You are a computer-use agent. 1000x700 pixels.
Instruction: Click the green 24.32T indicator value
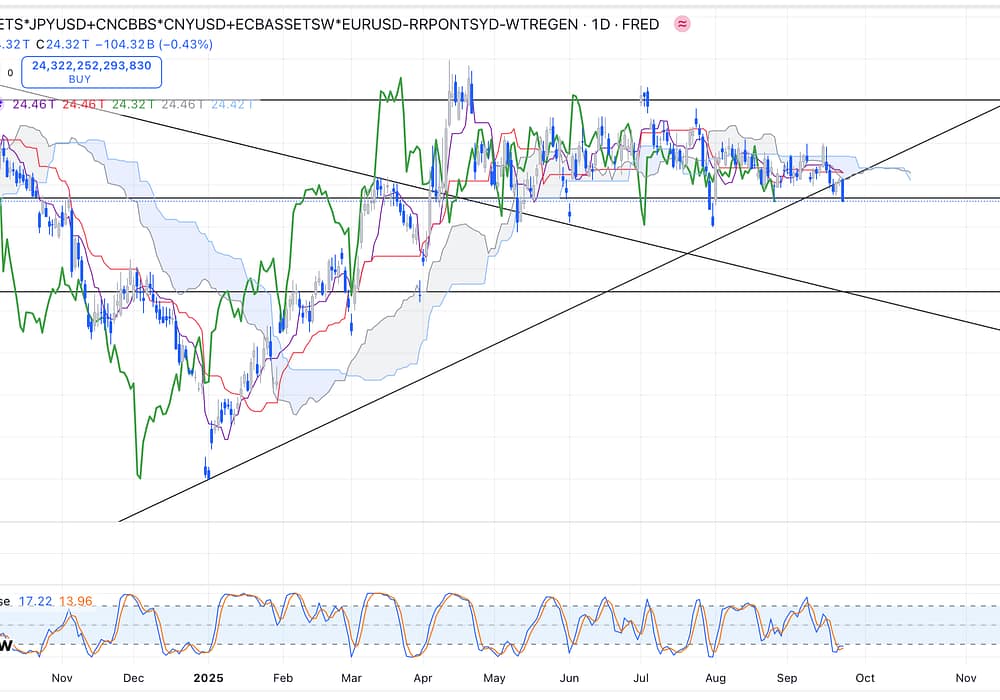click(132, 103)
